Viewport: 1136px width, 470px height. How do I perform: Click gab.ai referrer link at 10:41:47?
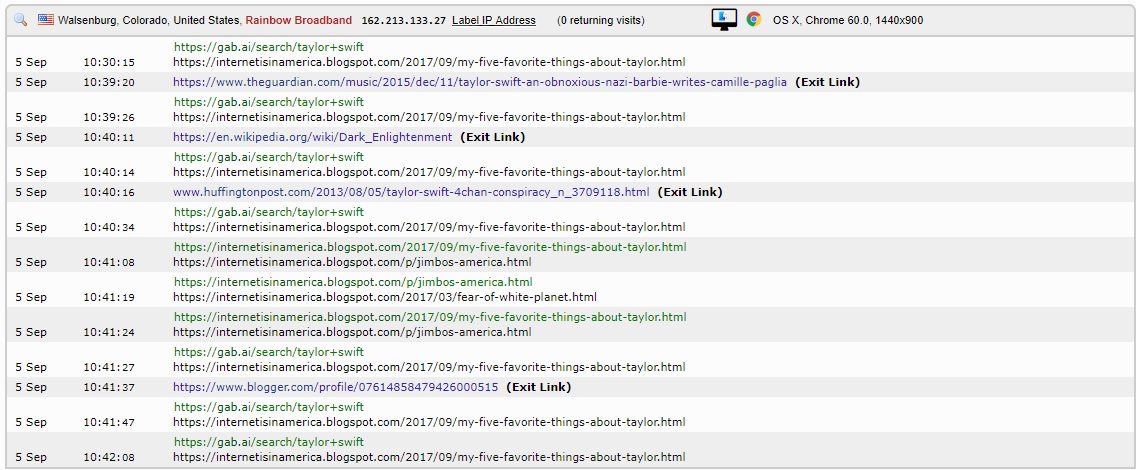[269, 407]
